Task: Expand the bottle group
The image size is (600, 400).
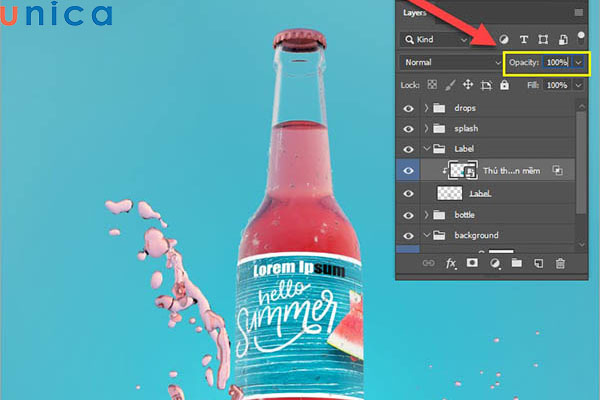Action: [x=426, y=215]
